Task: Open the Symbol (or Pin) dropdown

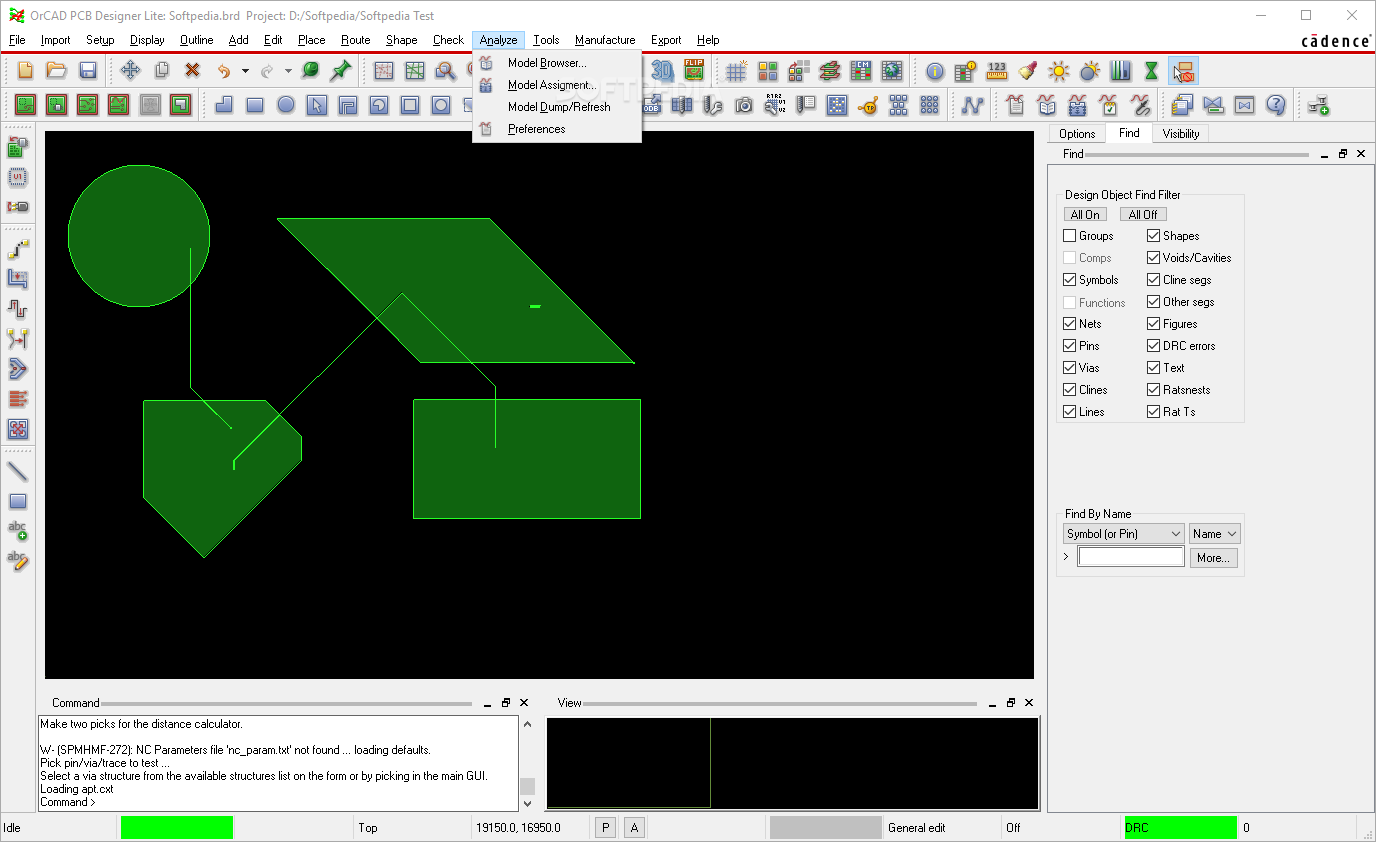Action: point(1123,534)
